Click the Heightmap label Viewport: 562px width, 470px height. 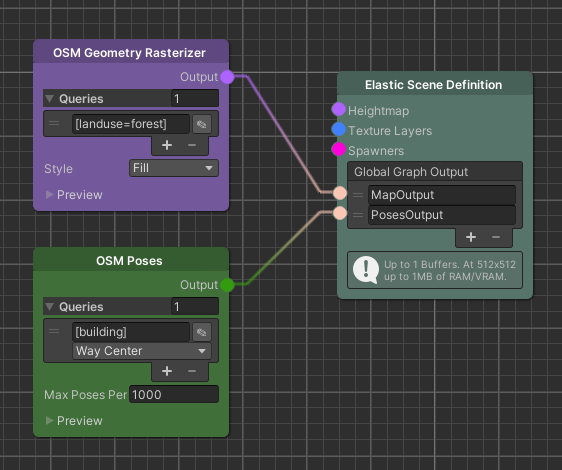pos(378,111)
